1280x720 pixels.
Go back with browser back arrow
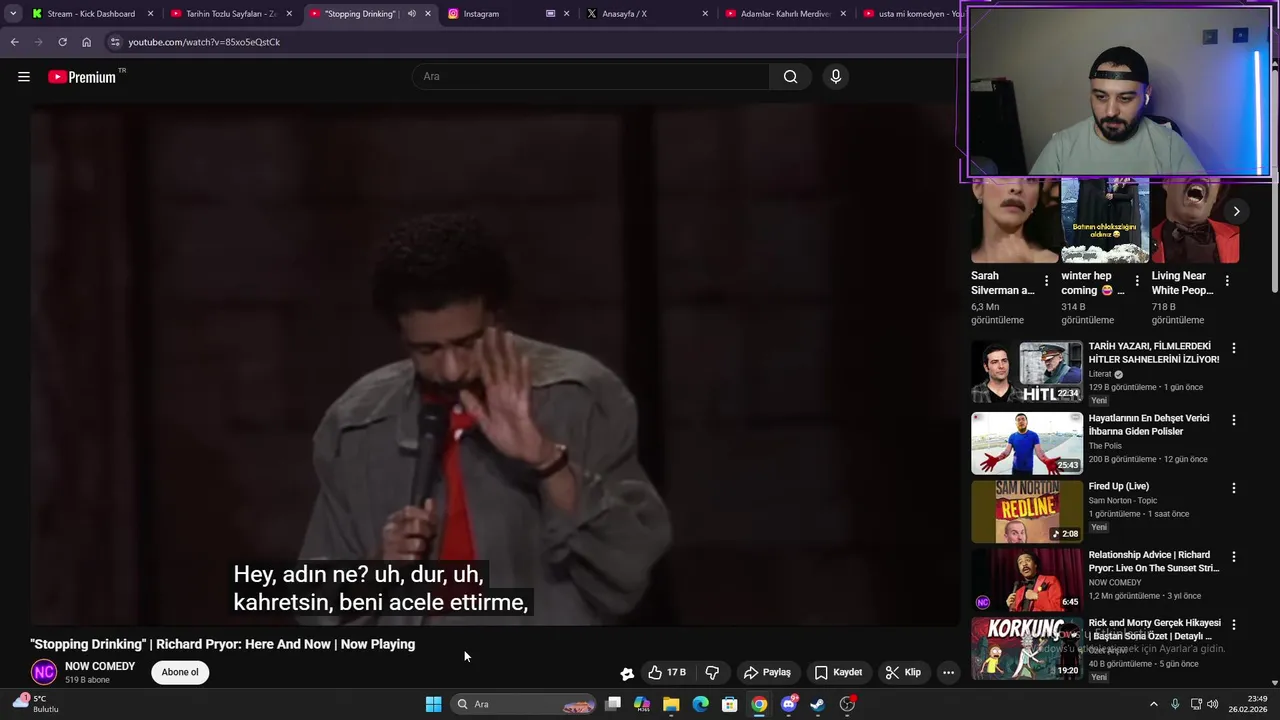[x=14, y=42]
